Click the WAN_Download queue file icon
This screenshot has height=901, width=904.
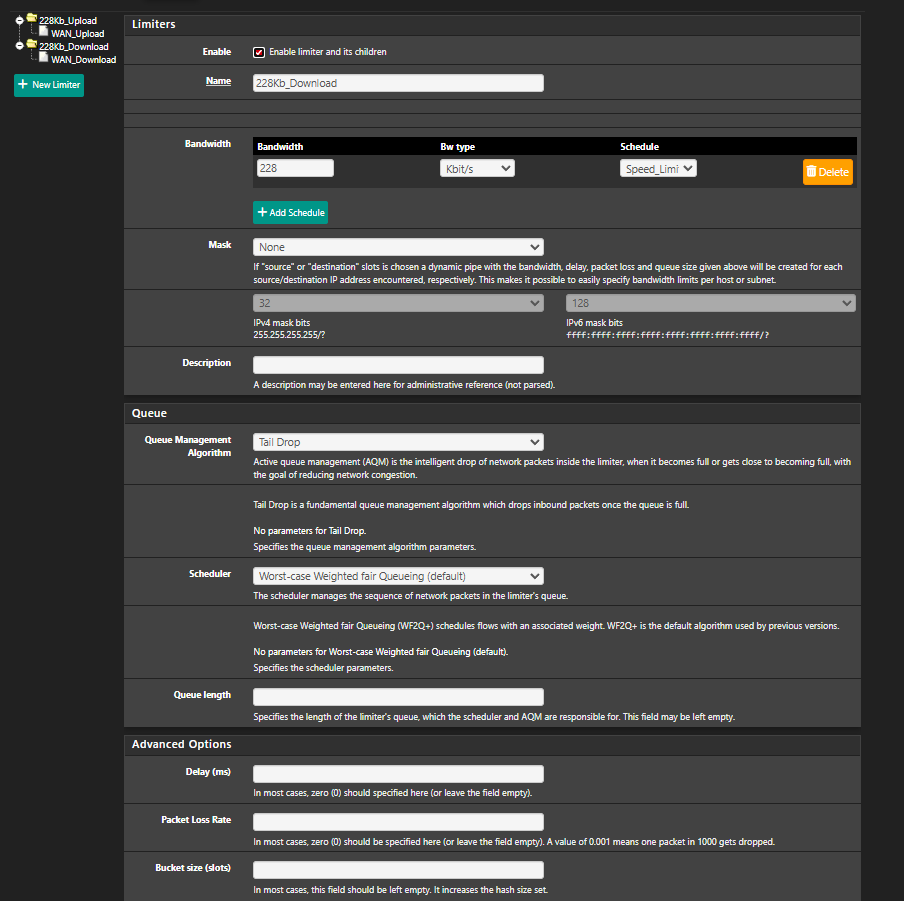click(43, 57)
